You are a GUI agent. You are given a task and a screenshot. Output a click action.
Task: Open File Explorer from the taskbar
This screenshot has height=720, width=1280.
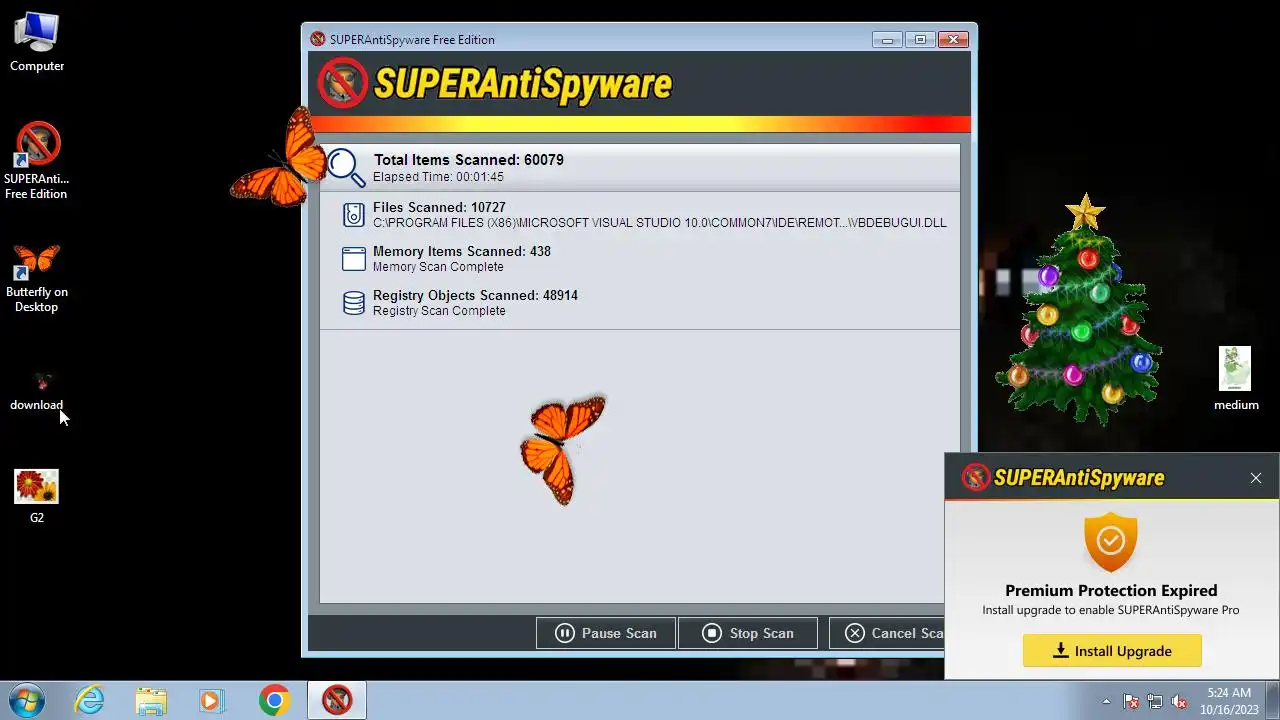click(x=151, y=700)
